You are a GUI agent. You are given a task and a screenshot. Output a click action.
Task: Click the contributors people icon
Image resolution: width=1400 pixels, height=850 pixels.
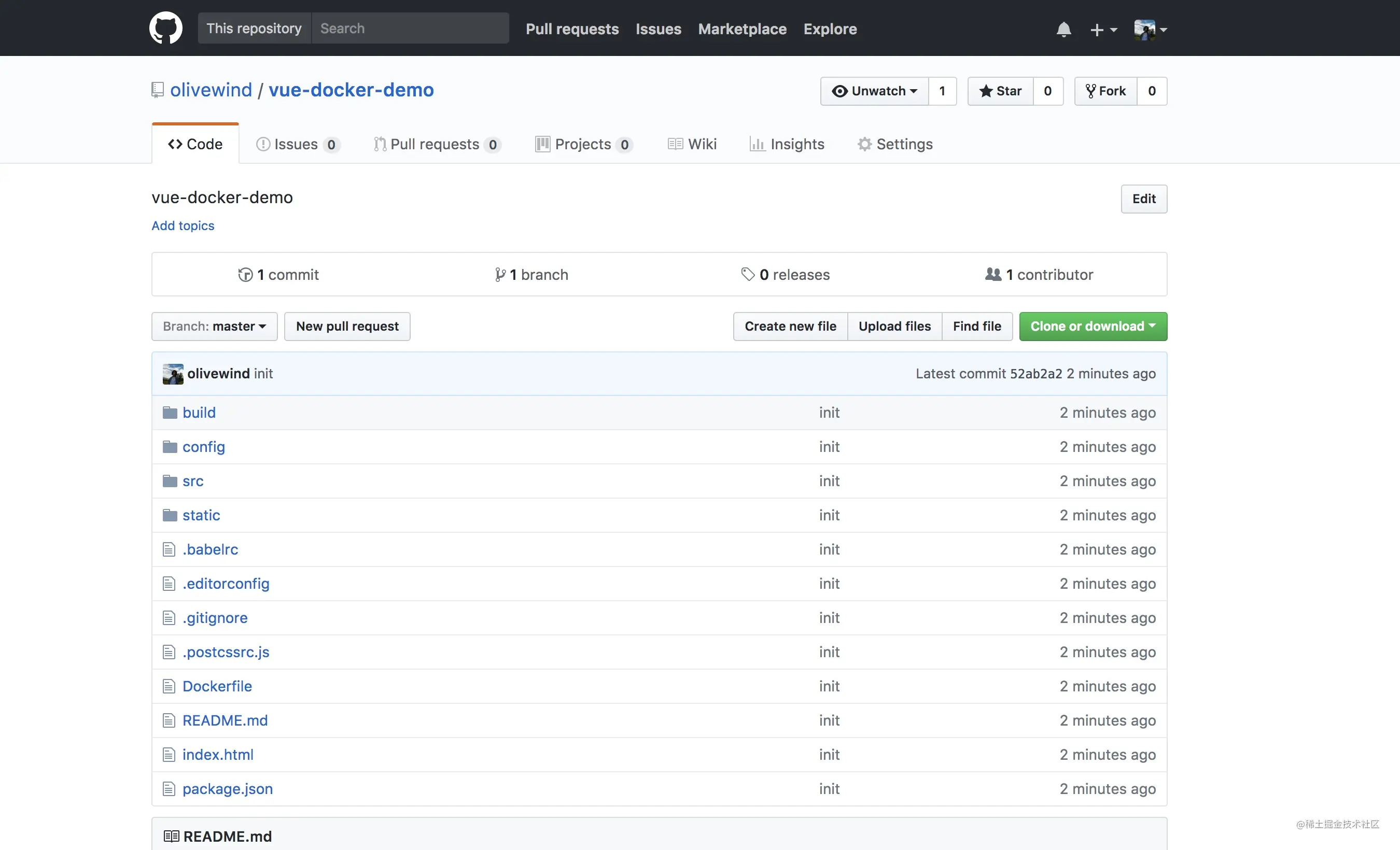coord(993,274)
